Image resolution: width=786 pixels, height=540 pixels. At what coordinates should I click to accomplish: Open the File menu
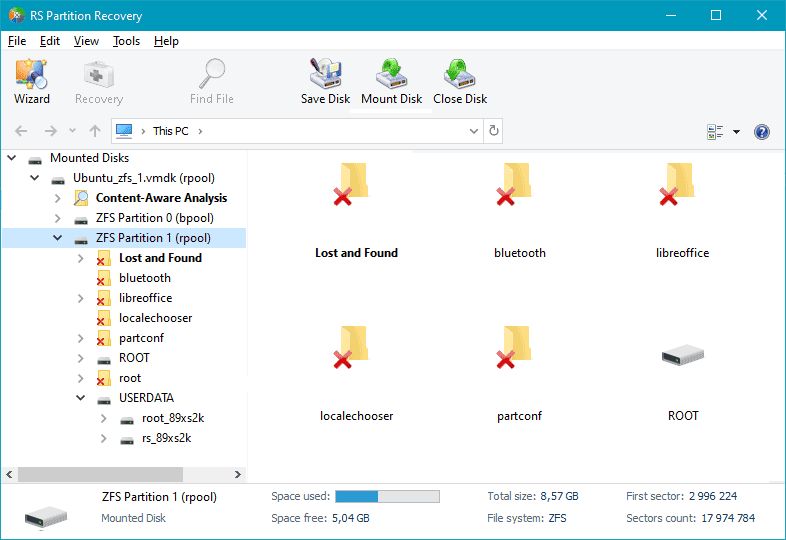tap(17, 41)
